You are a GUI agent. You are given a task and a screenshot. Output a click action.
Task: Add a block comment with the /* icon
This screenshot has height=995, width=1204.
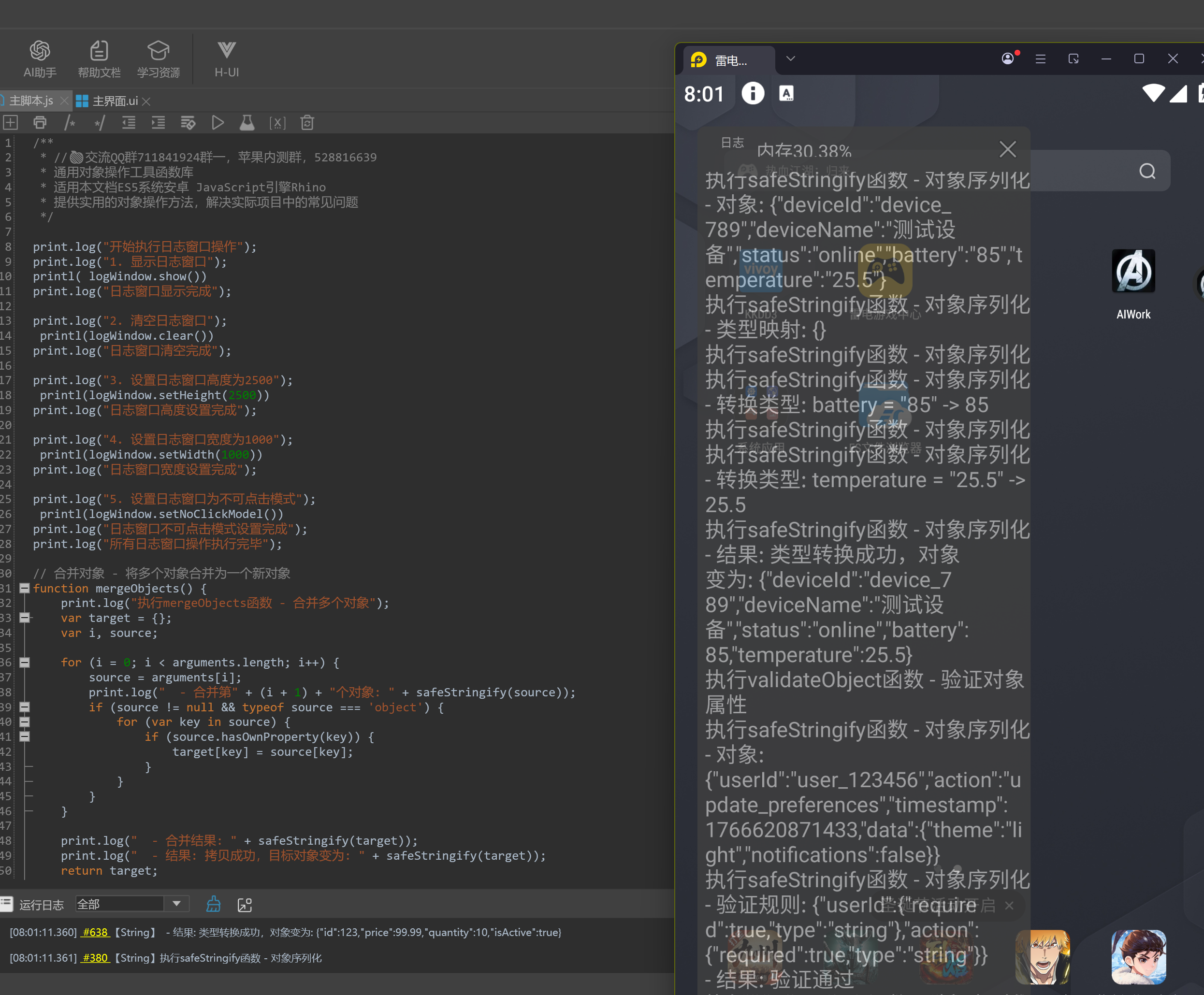(x=70, y=123)
